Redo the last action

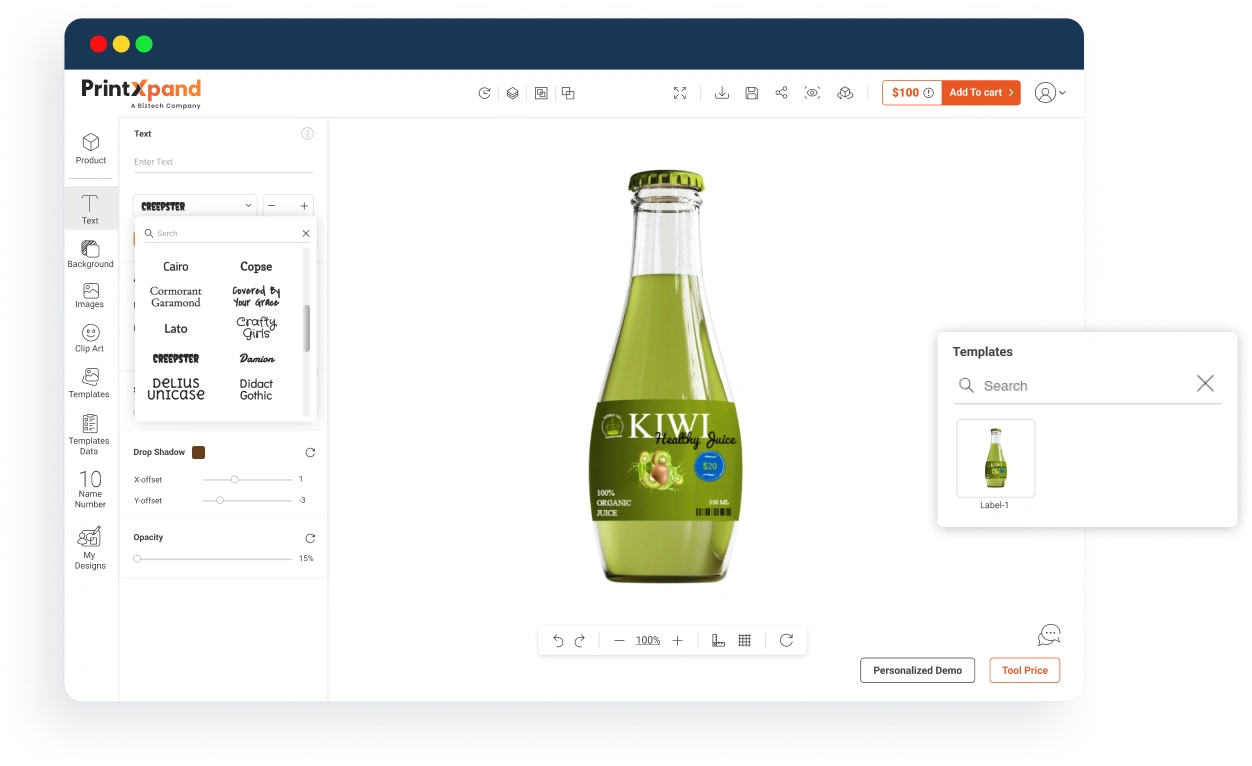pyautogui.click(x=580, y=640)
